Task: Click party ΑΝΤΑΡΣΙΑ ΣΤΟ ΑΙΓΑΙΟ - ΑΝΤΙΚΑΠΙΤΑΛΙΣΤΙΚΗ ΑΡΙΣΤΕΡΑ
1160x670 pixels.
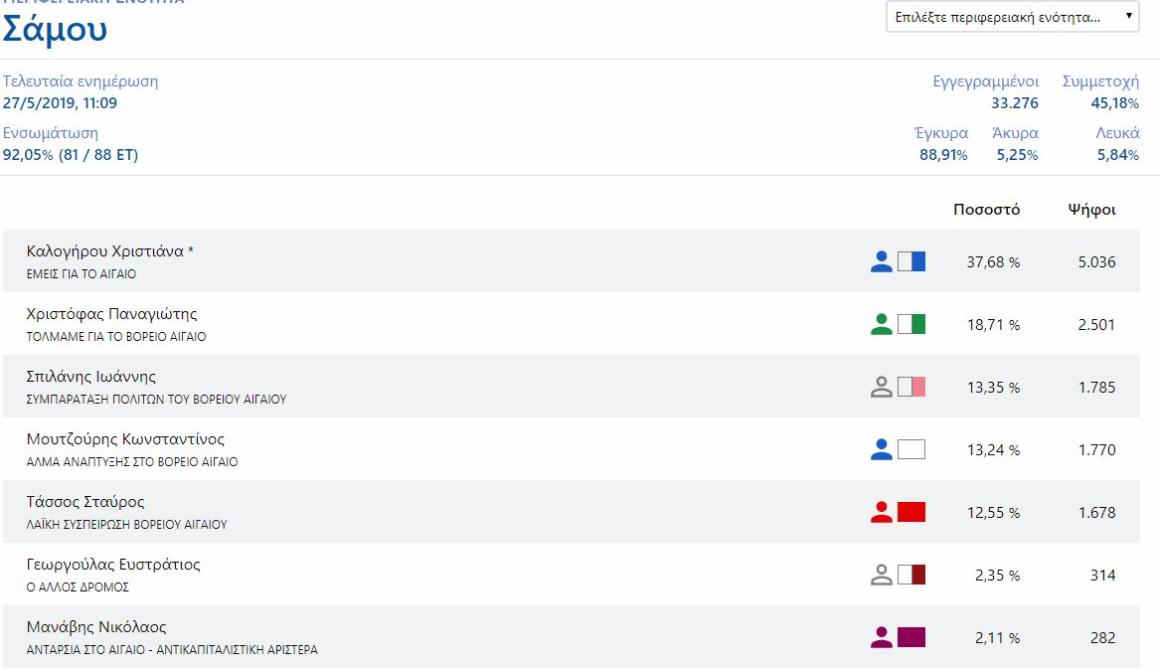Action: (x=172, y=650)
